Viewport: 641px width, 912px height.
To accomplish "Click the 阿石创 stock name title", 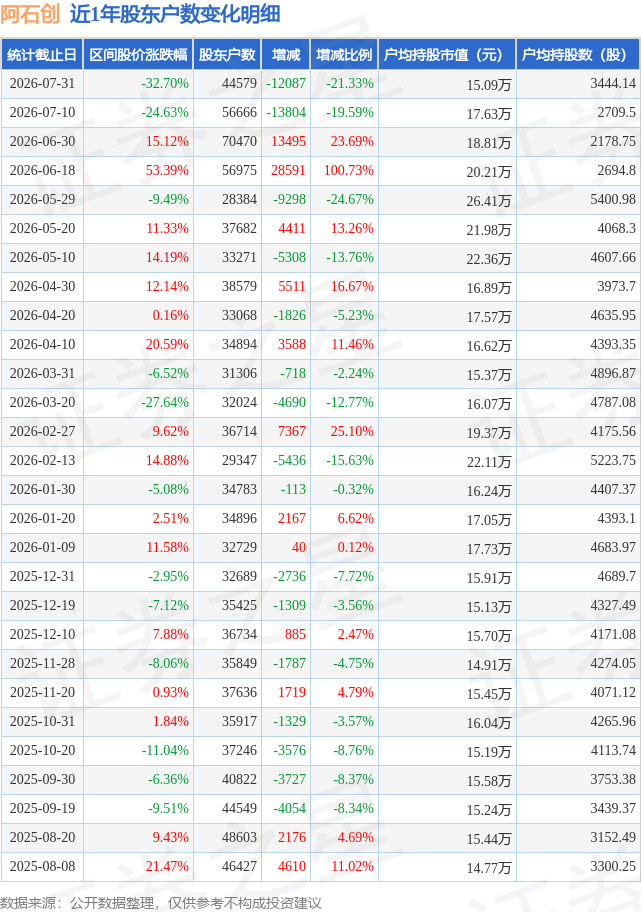I will (30, 14).
